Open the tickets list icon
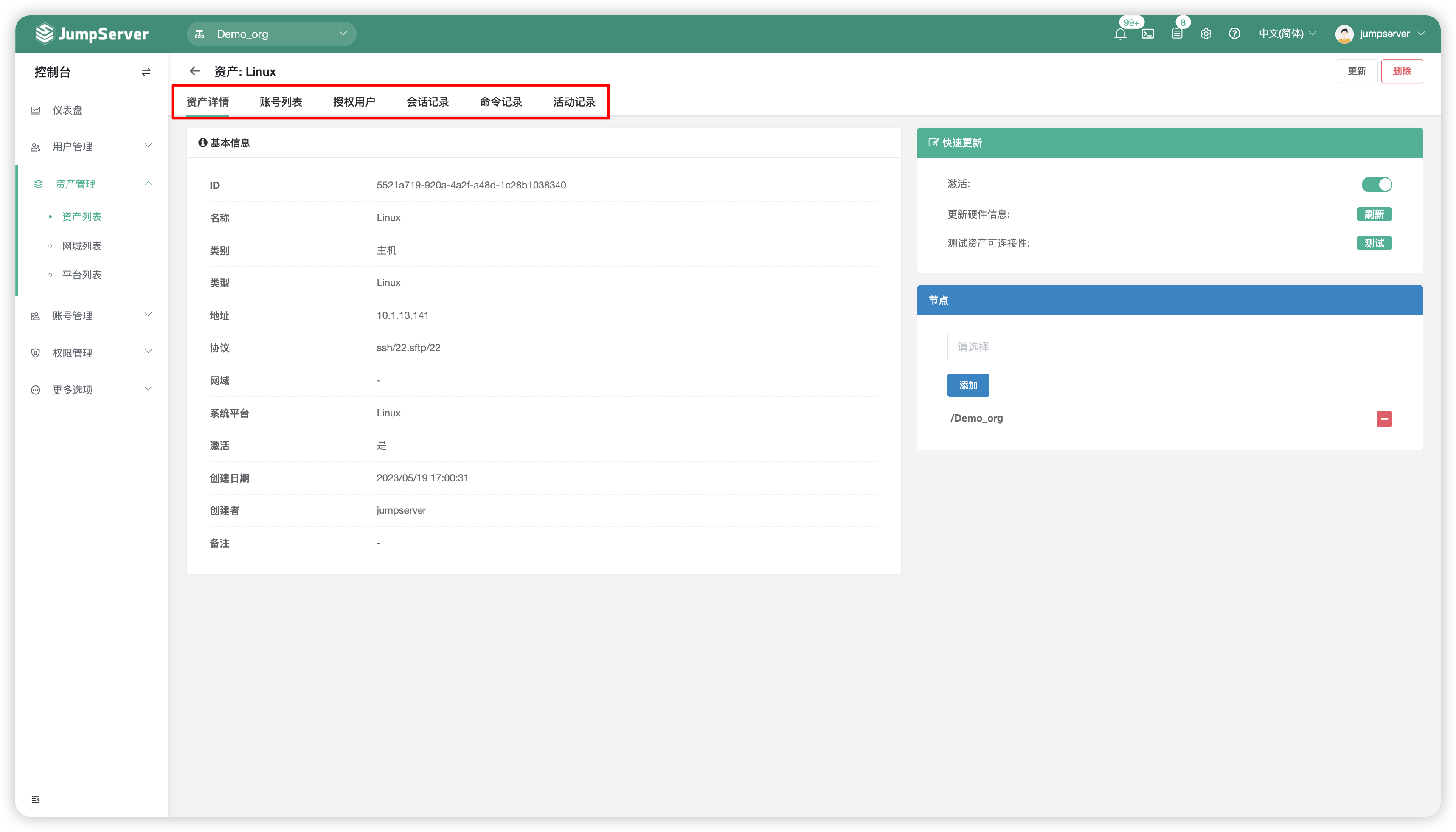This screenshot has height=832, width=1456. tap(1177, 34)
